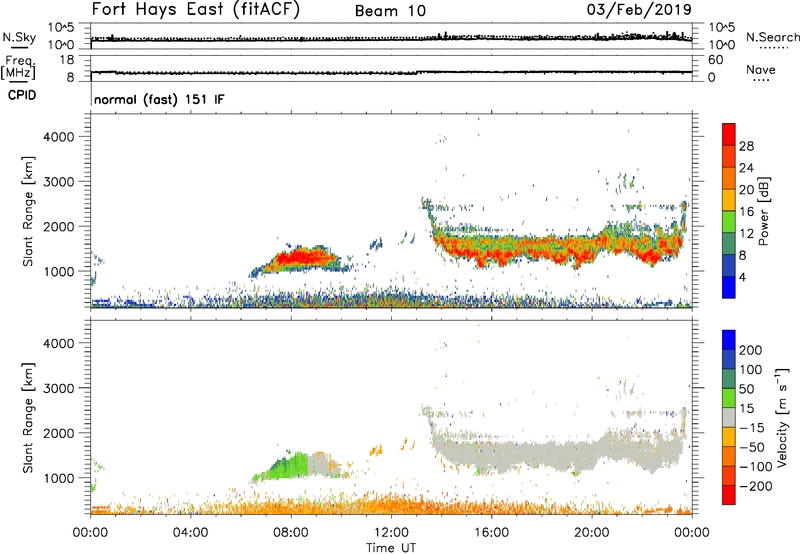Click the "16:00" time tick label

tap(491, 533)
